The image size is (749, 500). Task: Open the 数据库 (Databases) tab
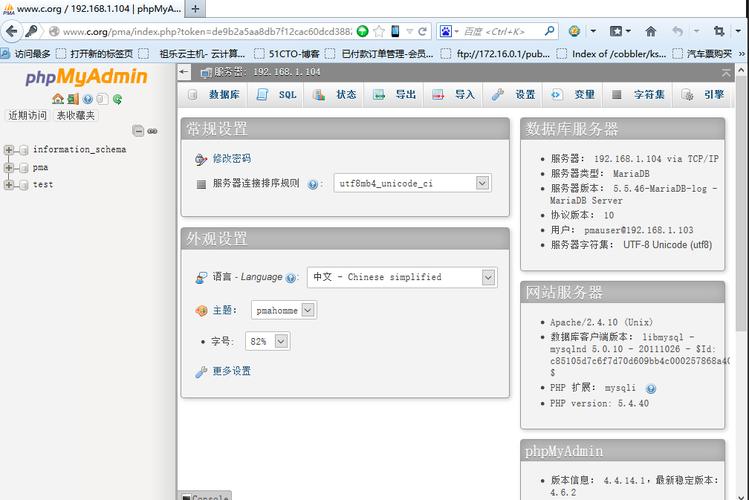(x=214, y=95)
